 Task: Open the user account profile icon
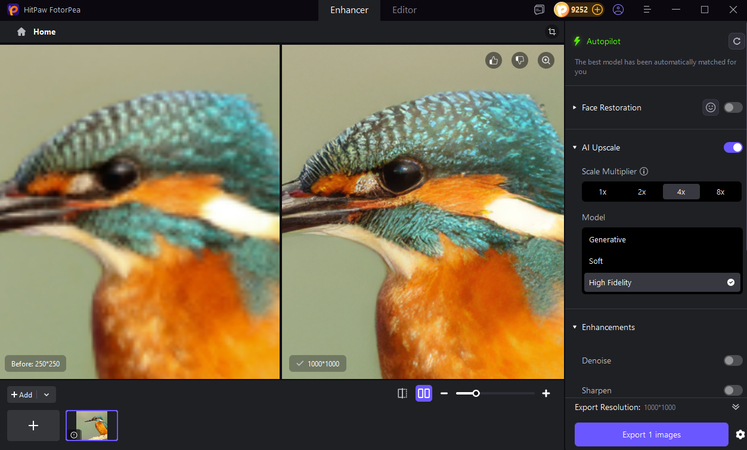[618, 10]
